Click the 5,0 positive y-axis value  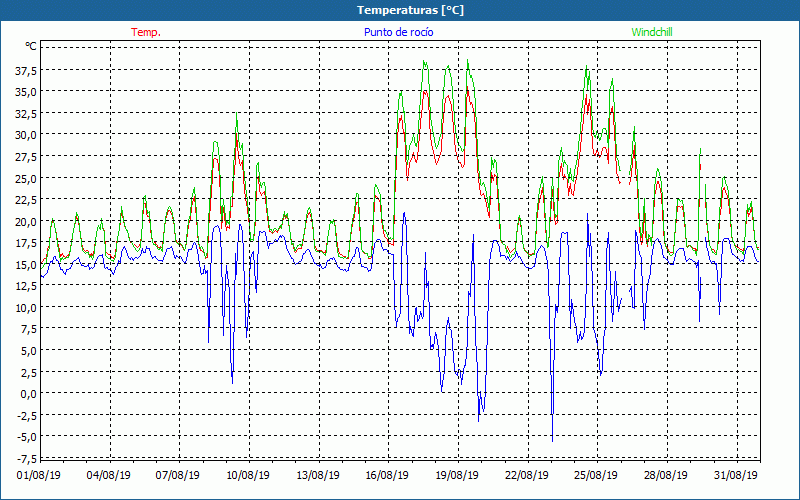[x=29, y=351]
